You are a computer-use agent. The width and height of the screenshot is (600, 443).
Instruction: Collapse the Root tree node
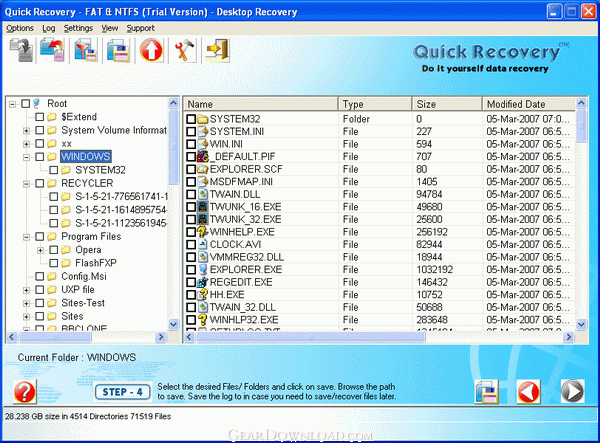[12, 104]
